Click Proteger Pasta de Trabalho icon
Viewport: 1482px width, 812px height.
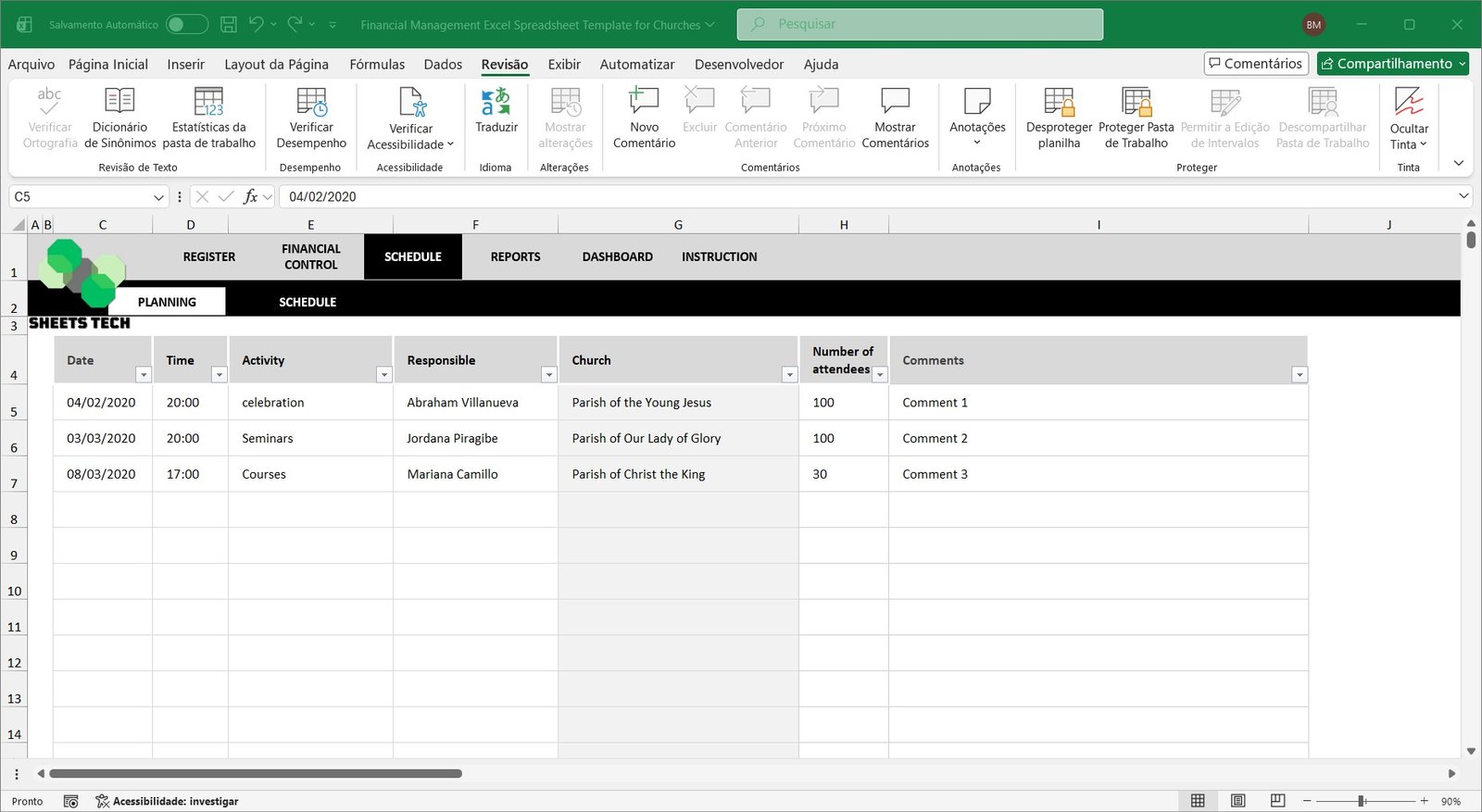1136,102
